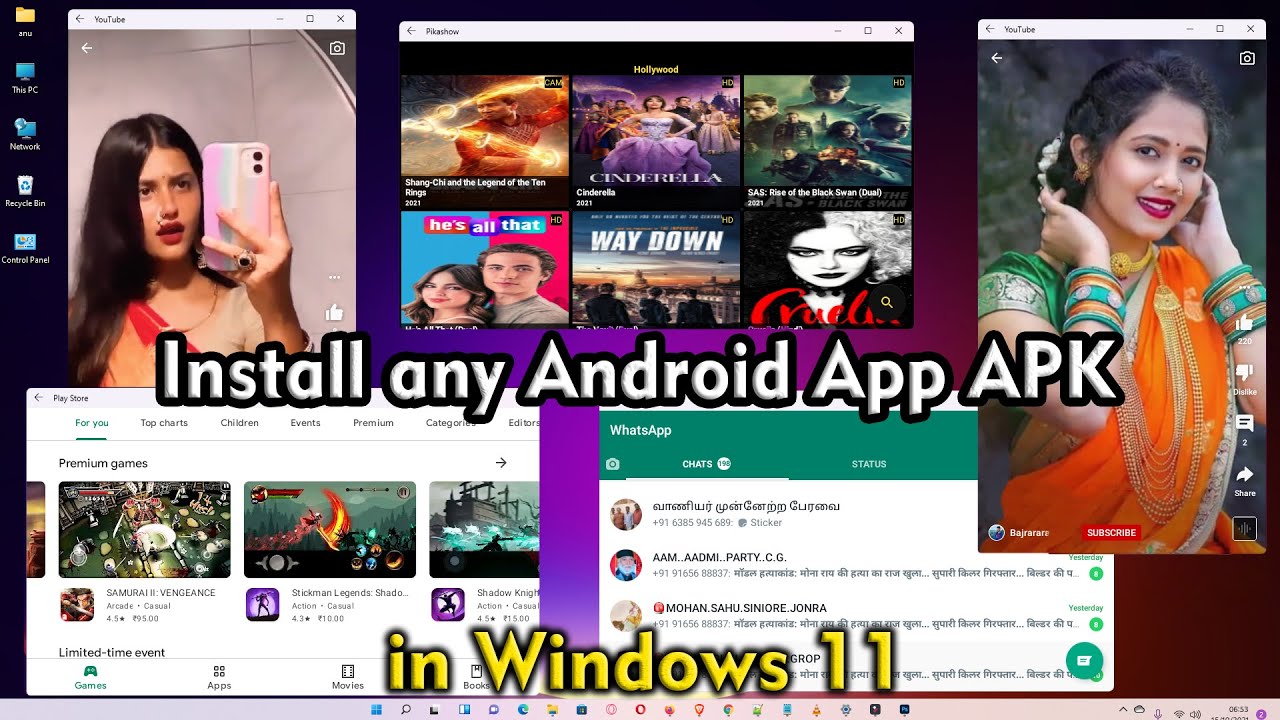Click the back arrow in Play Store window
The height and width of the screenshot is (720, 1280).
point(39,398)
